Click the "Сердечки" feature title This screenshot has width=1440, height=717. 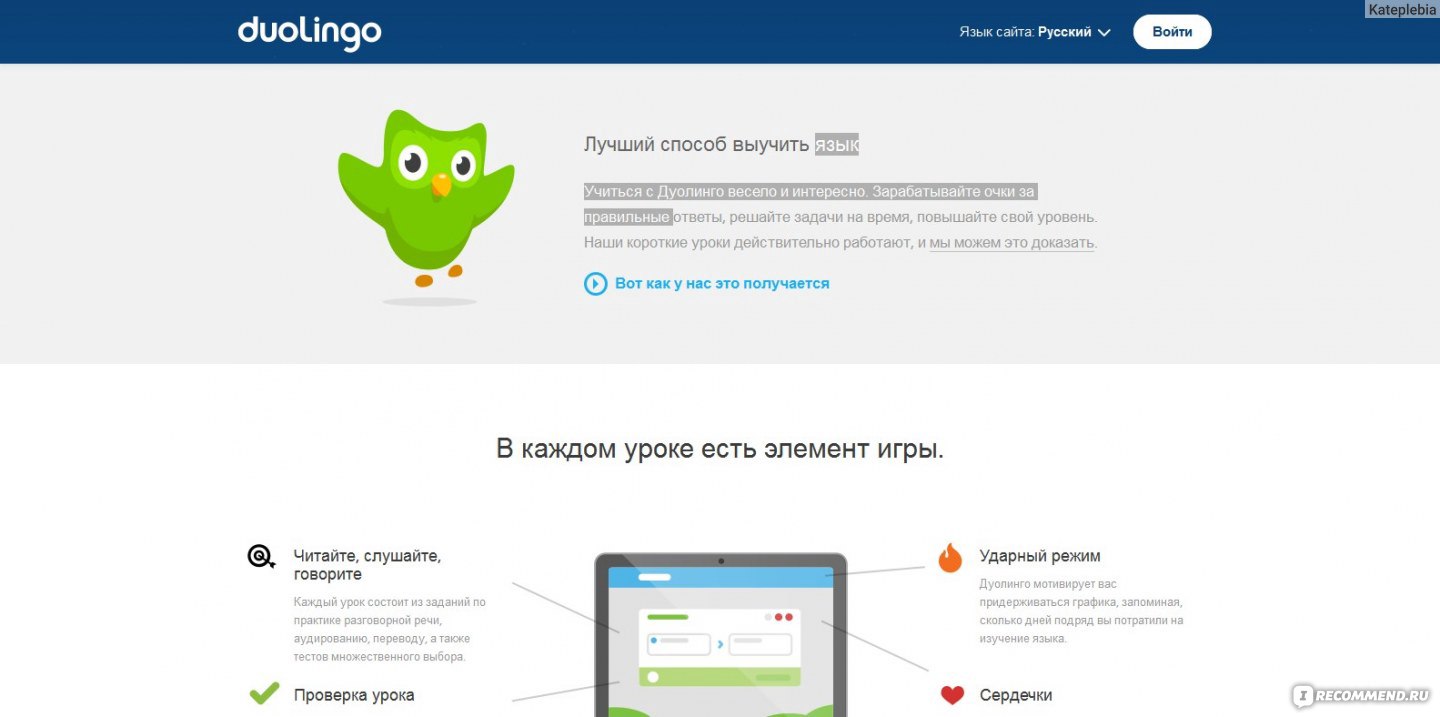(1016, 695)
